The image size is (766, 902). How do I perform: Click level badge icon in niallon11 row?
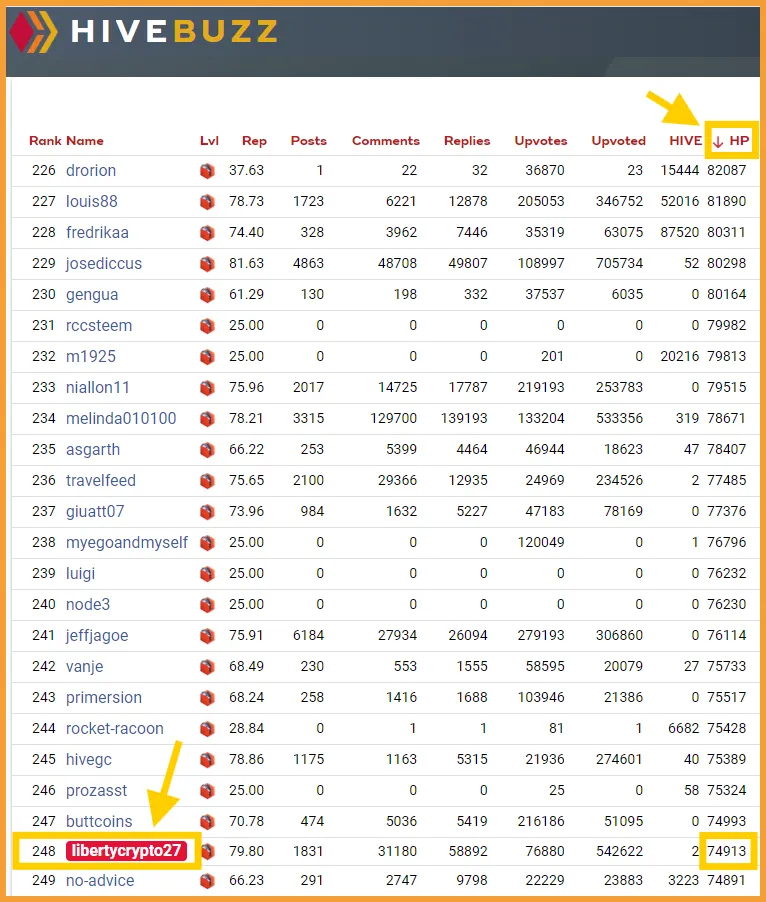208,388
